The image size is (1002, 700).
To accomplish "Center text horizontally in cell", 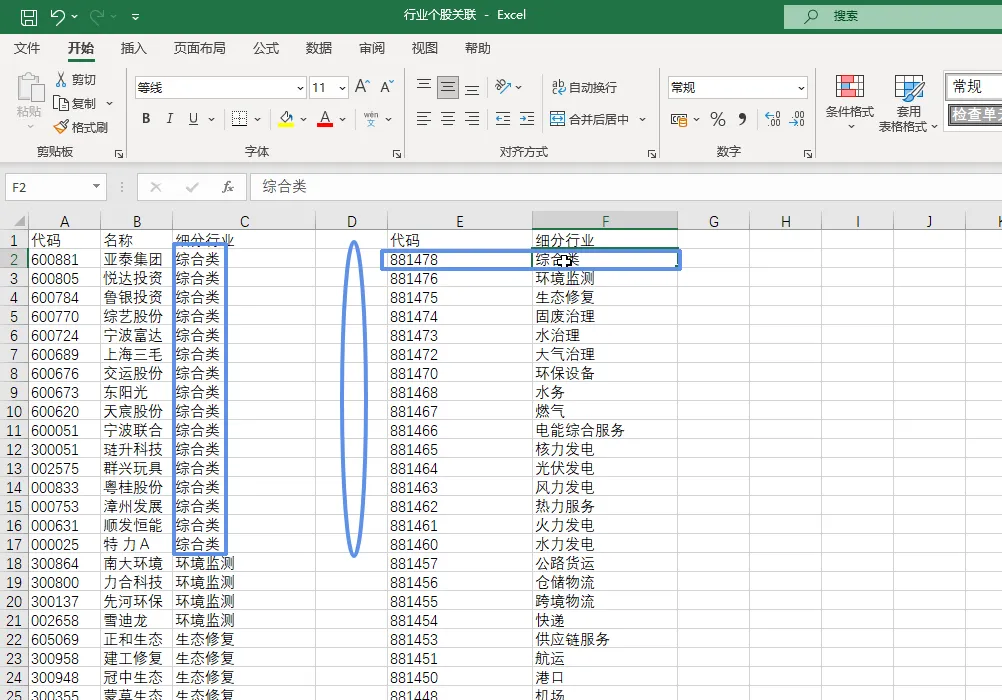I will [448, 118].
